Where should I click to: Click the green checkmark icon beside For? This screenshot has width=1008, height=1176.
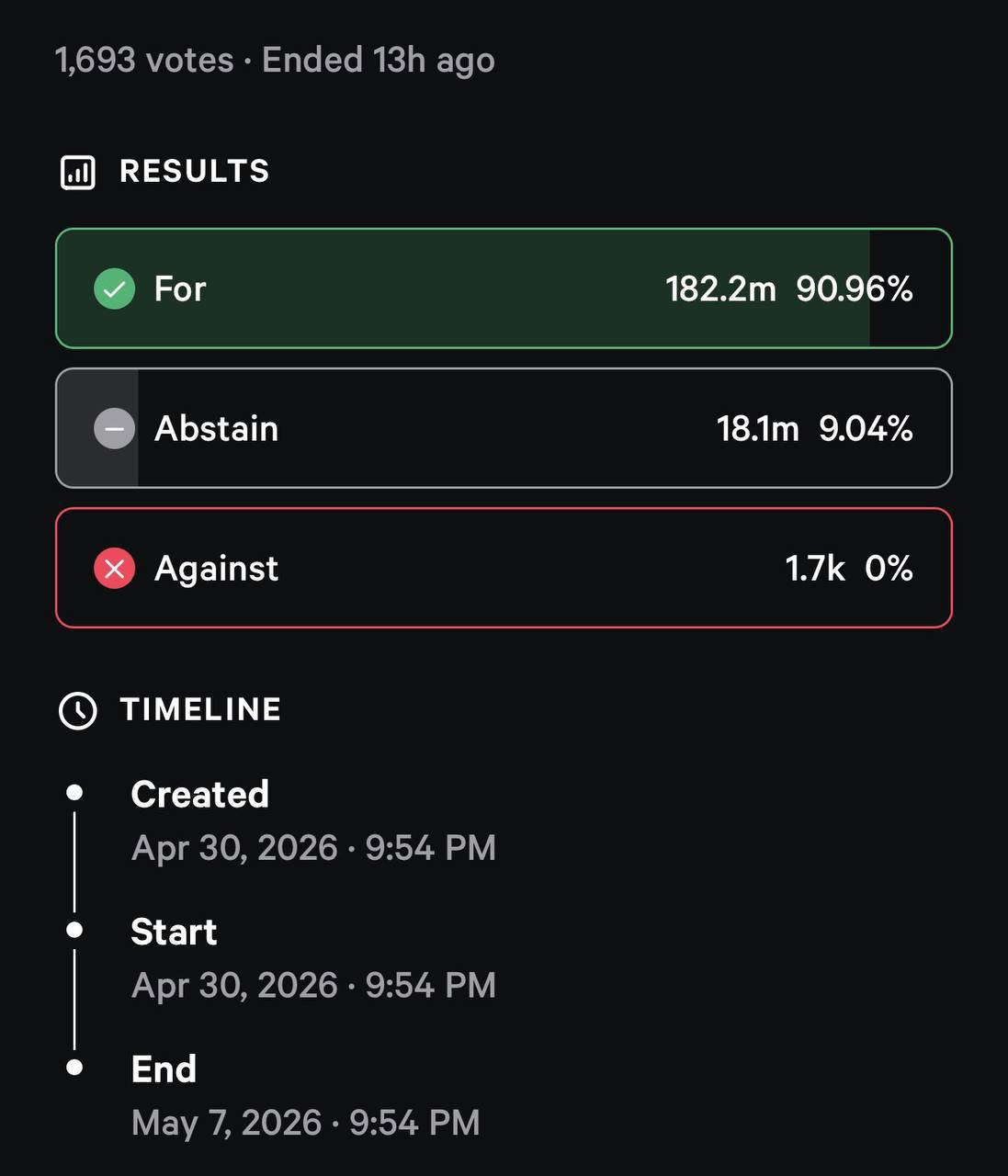pyautogui.click(x=114, y=288)
